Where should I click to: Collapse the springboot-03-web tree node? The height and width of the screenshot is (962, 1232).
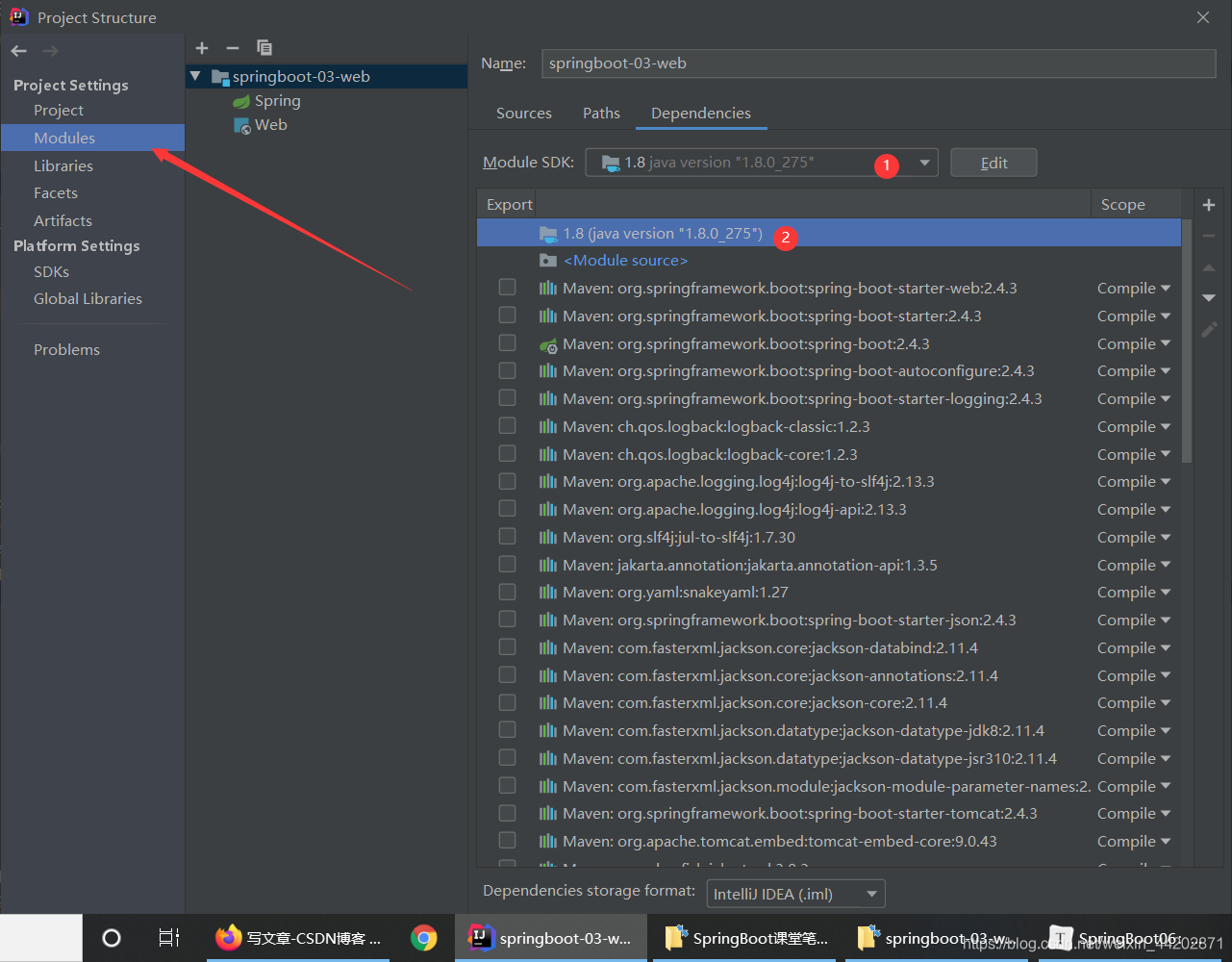click(196, 76)
